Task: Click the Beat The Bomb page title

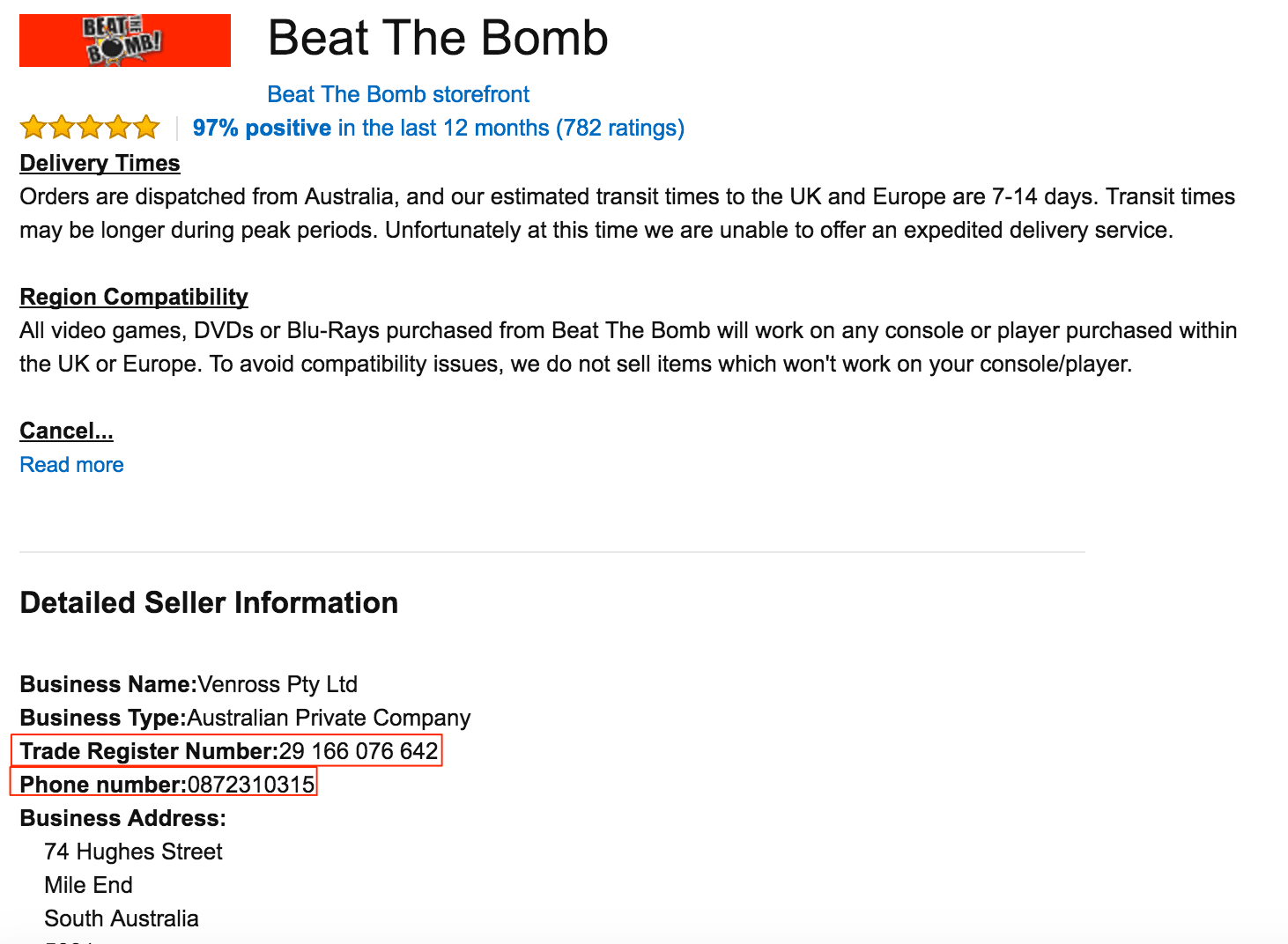Action: coord(438,38)
